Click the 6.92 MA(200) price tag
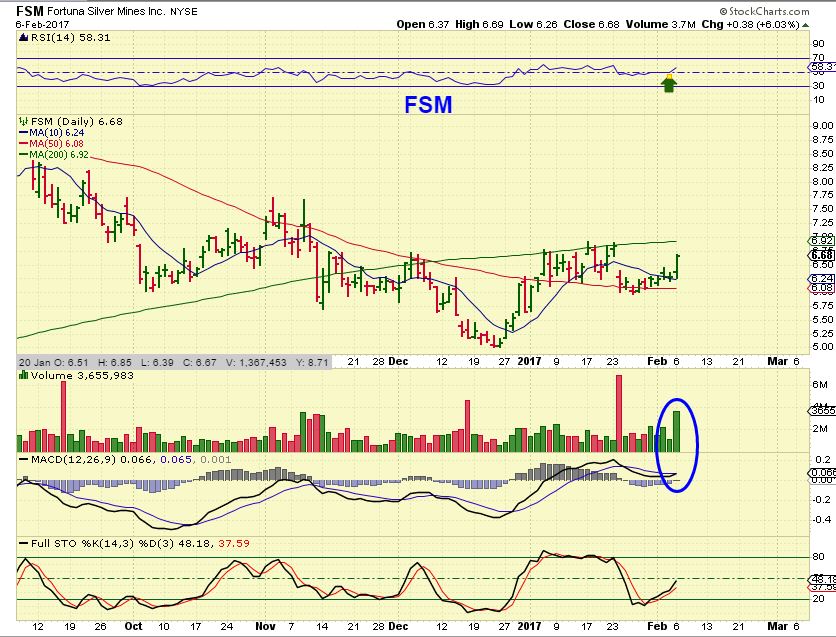Screen dimensions: 836x637 coord(823,240)
